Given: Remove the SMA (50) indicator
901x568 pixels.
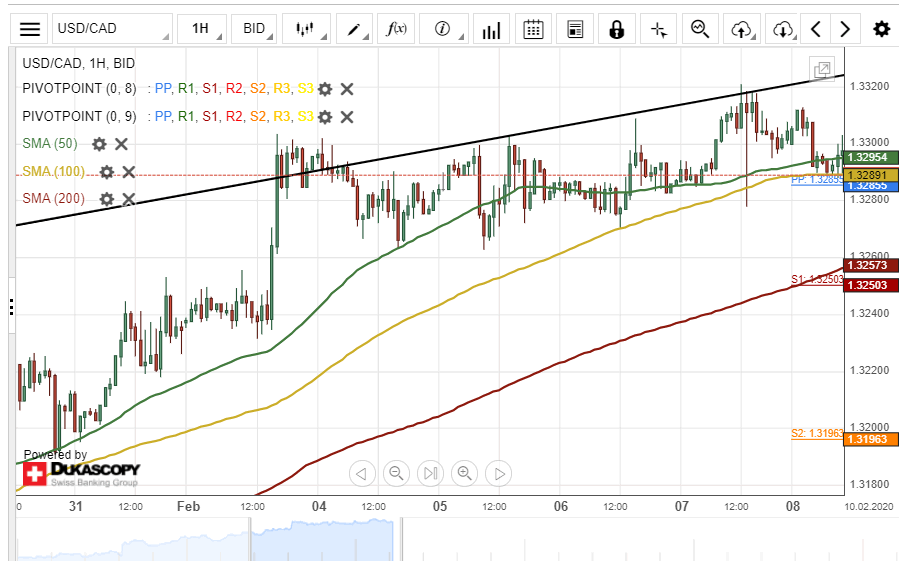Looking at the screenshot, I should click(x=121, y=144).
